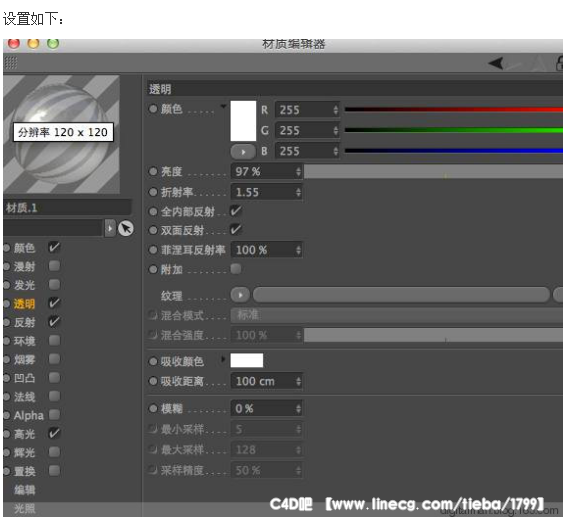Screen dimensions: 570x521
Task: Click the blue B color slider
Action: pos(454,150)
